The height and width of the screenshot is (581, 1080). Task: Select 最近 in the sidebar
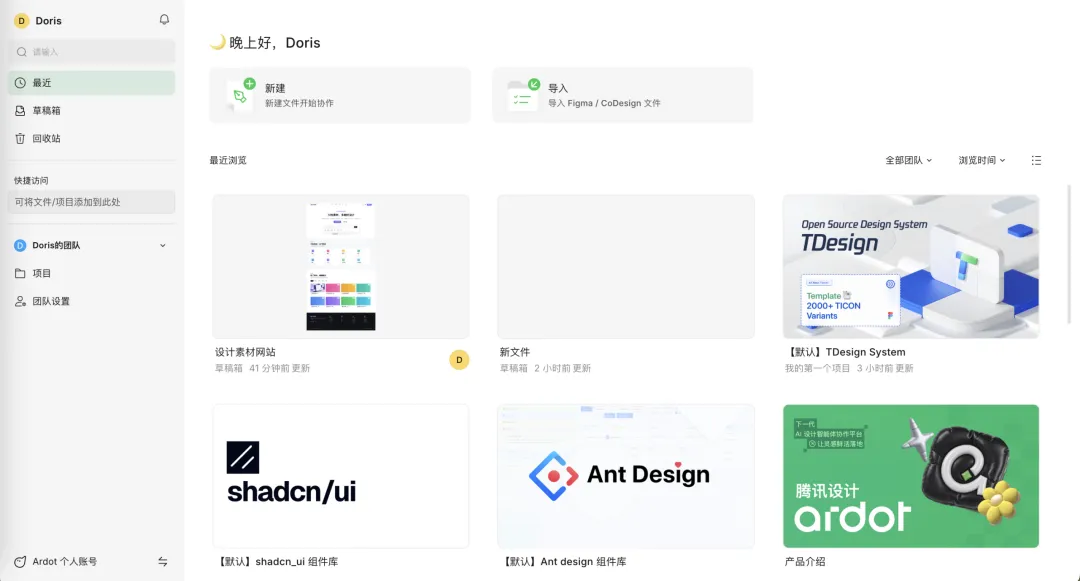pos(92,83)
